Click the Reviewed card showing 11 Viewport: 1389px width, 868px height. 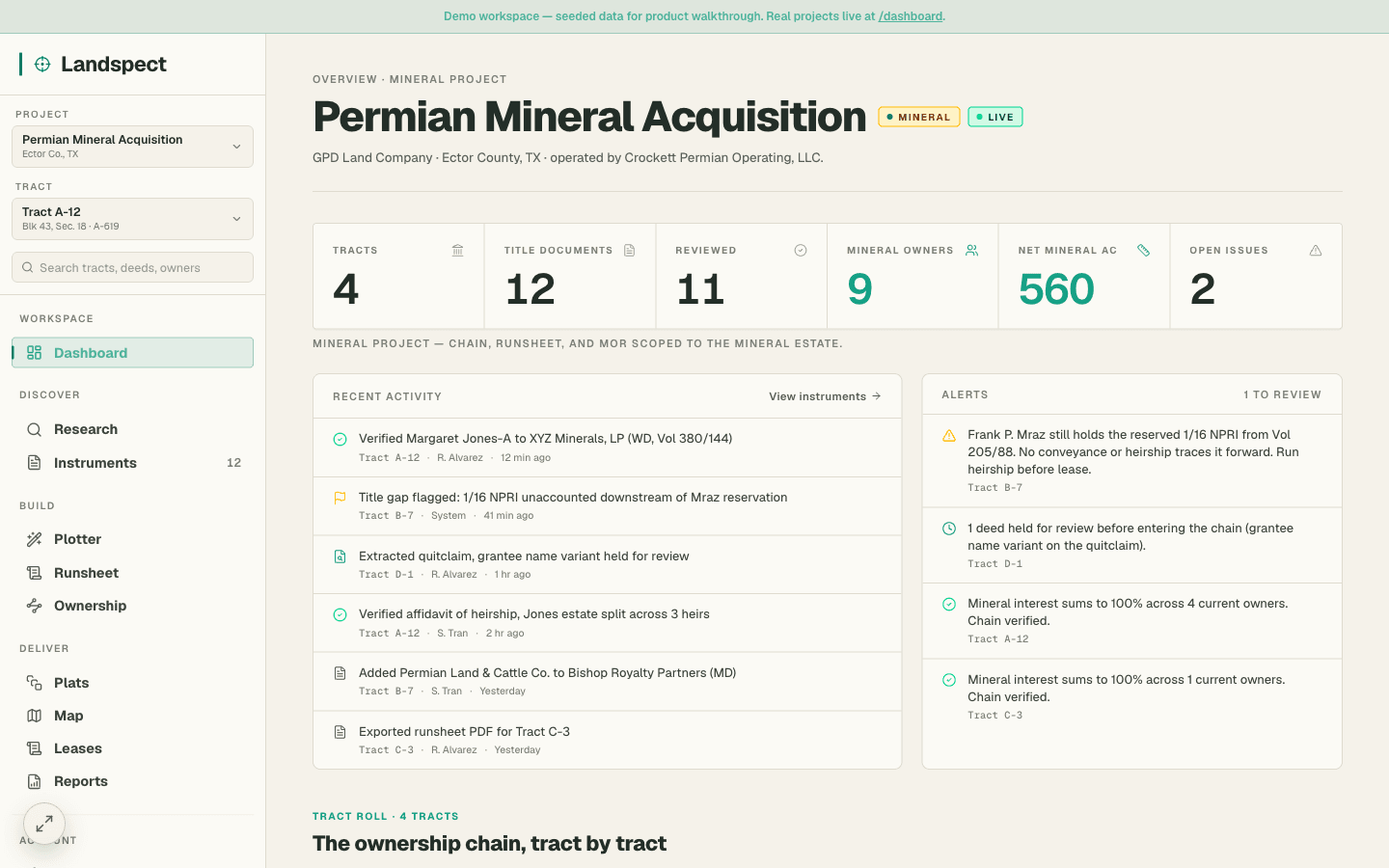tap(742, 277)
